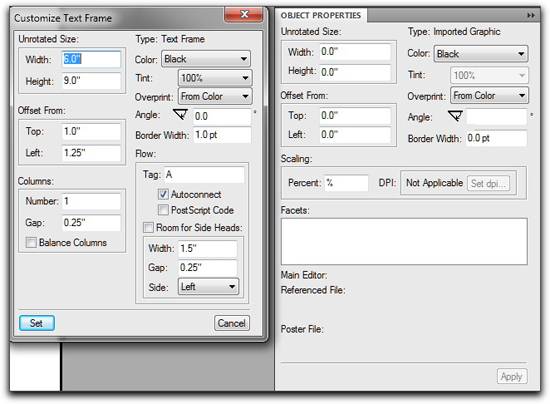Click the Facets list box
The height and width of the screenshot is (404, 550).
tap(404, 241)
